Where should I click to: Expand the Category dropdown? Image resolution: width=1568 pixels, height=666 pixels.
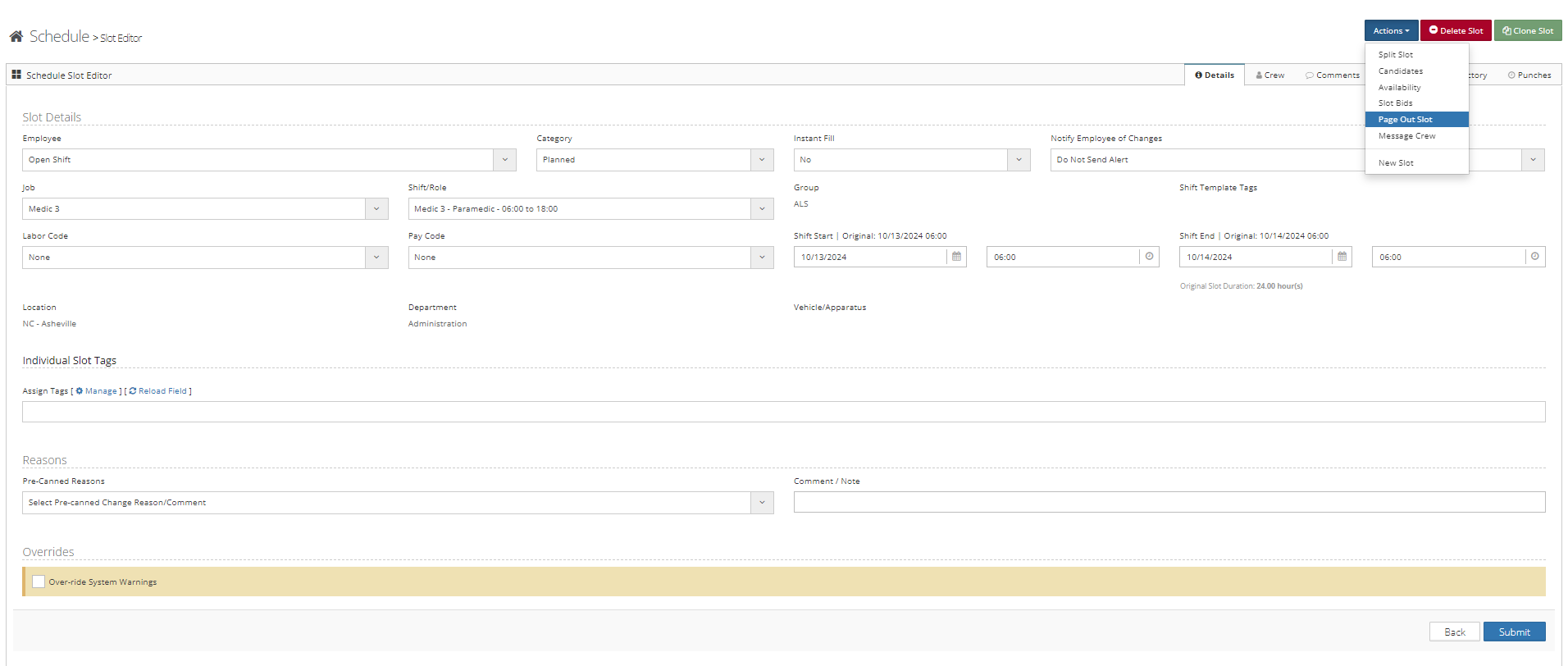(762, 160)
